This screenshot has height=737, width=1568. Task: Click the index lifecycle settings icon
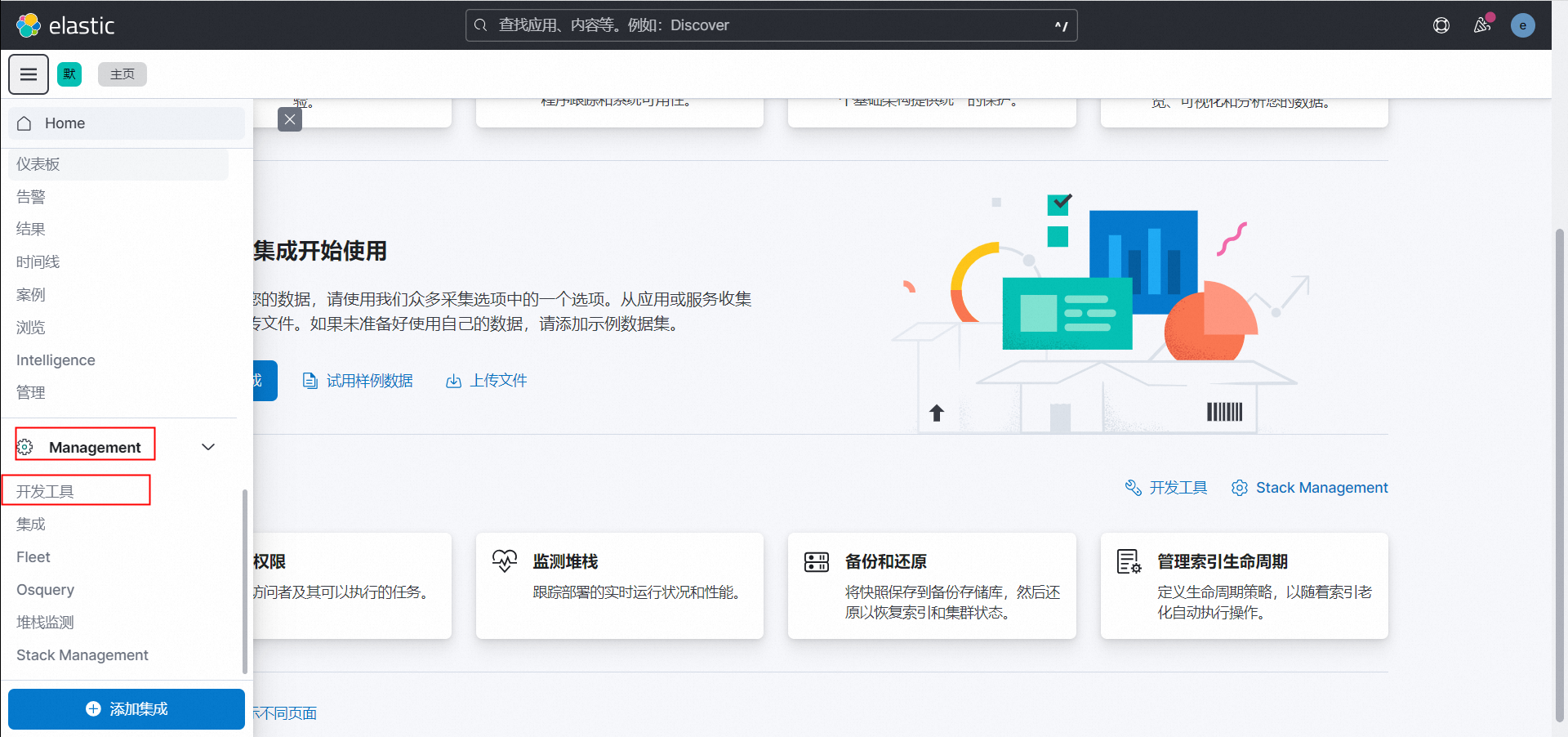pyautogui.click(x=1129, y=561)
